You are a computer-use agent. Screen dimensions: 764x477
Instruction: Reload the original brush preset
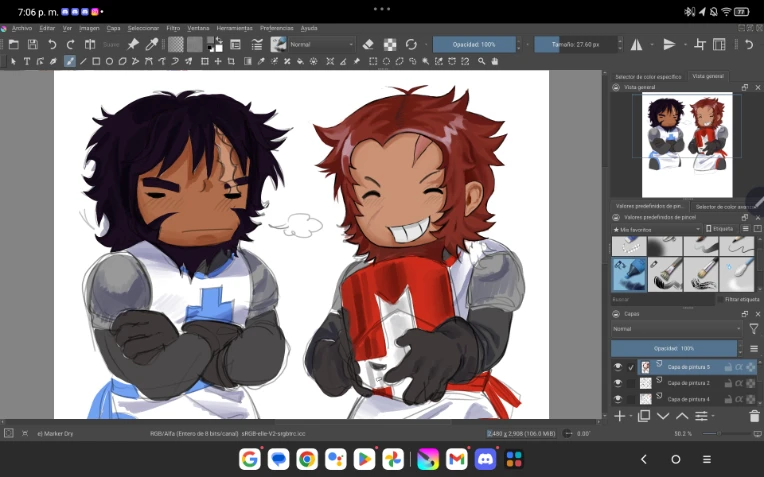[411, 44]
